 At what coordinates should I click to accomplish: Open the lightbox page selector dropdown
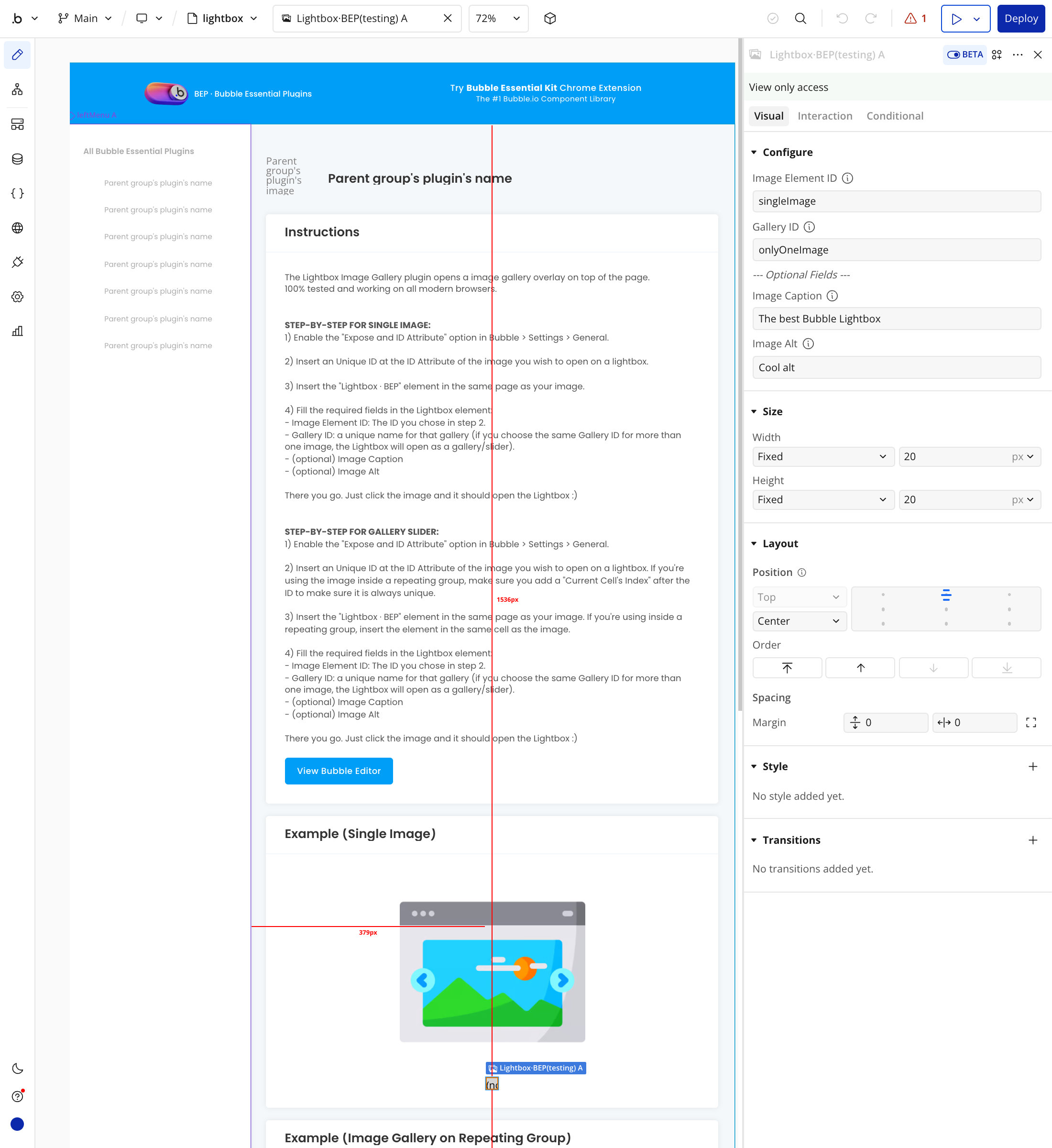[x=222, y=18]
